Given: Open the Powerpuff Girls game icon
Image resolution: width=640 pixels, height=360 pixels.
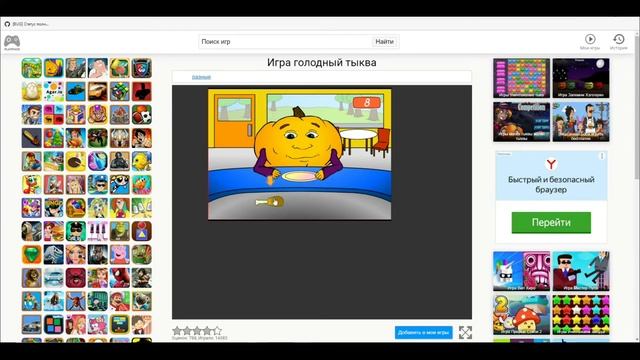Looking at the screenshot, I should coord(120,184).
